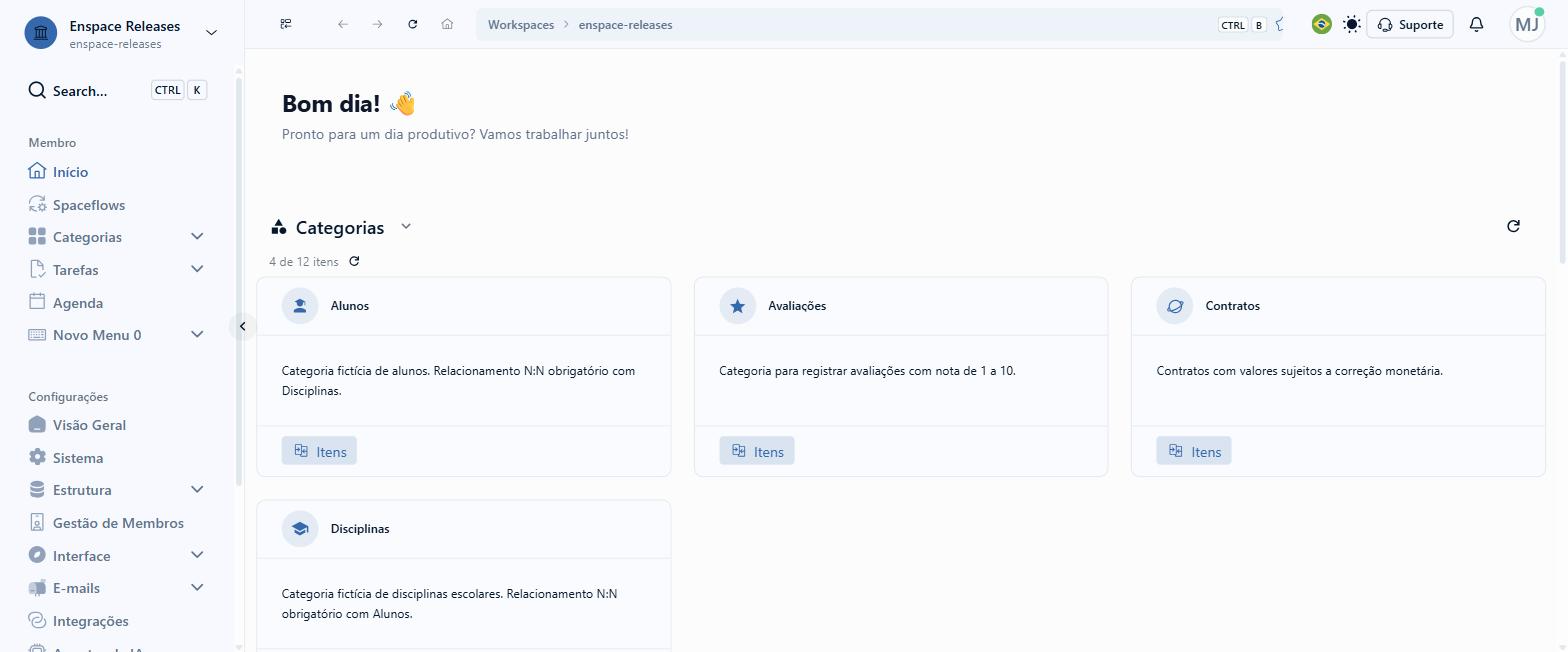Screen dimensions: 1568x652
Task: Click the Tarefas document icon
Action: 37,269
